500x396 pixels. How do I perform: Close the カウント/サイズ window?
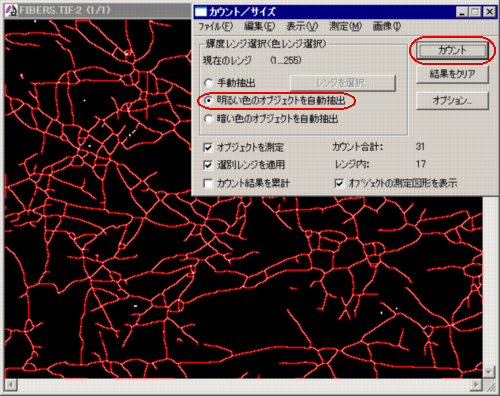coord(489,12)
